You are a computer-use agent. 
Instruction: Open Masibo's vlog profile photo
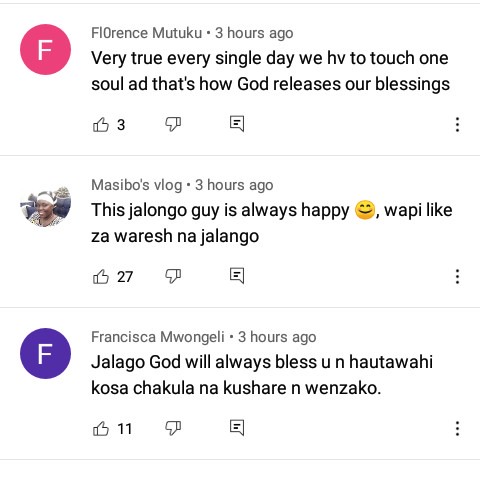[45, 207]
